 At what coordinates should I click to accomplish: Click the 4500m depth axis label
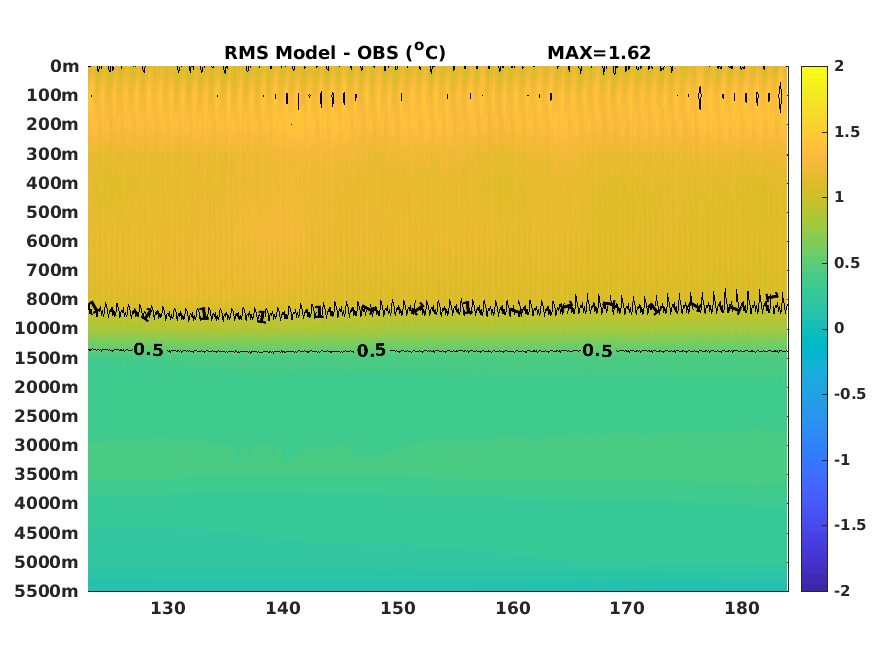point(47,533)
